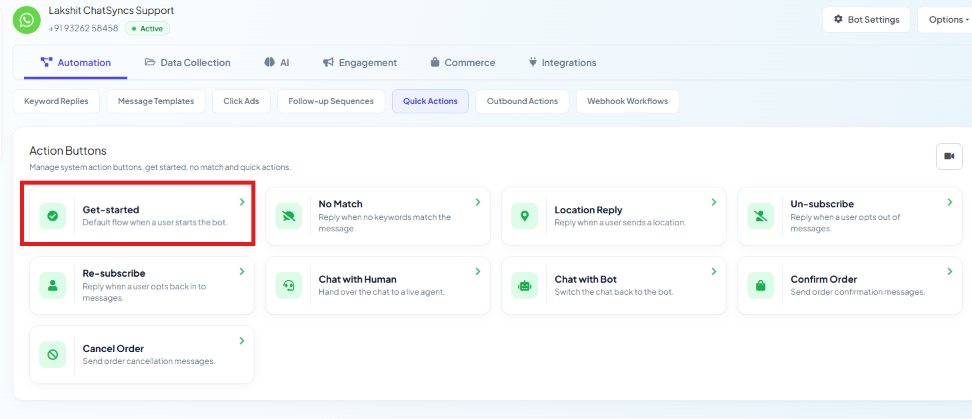Open the Cancel Order card chevron
972x419 pixels.
pyautogui.click(x=242, y=341)
